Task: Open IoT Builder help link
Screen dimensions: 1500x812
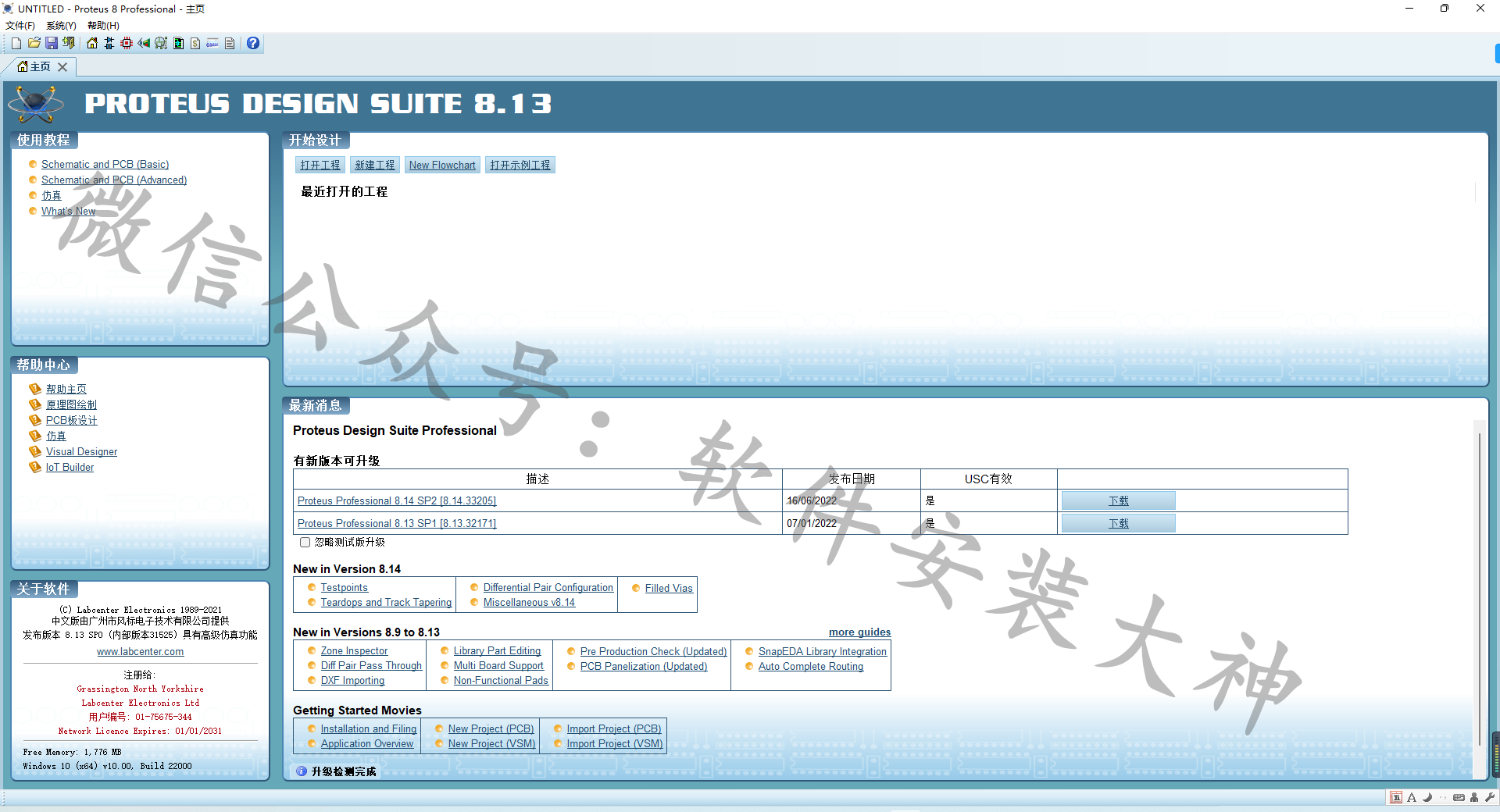Action: [x=70, y=467]
